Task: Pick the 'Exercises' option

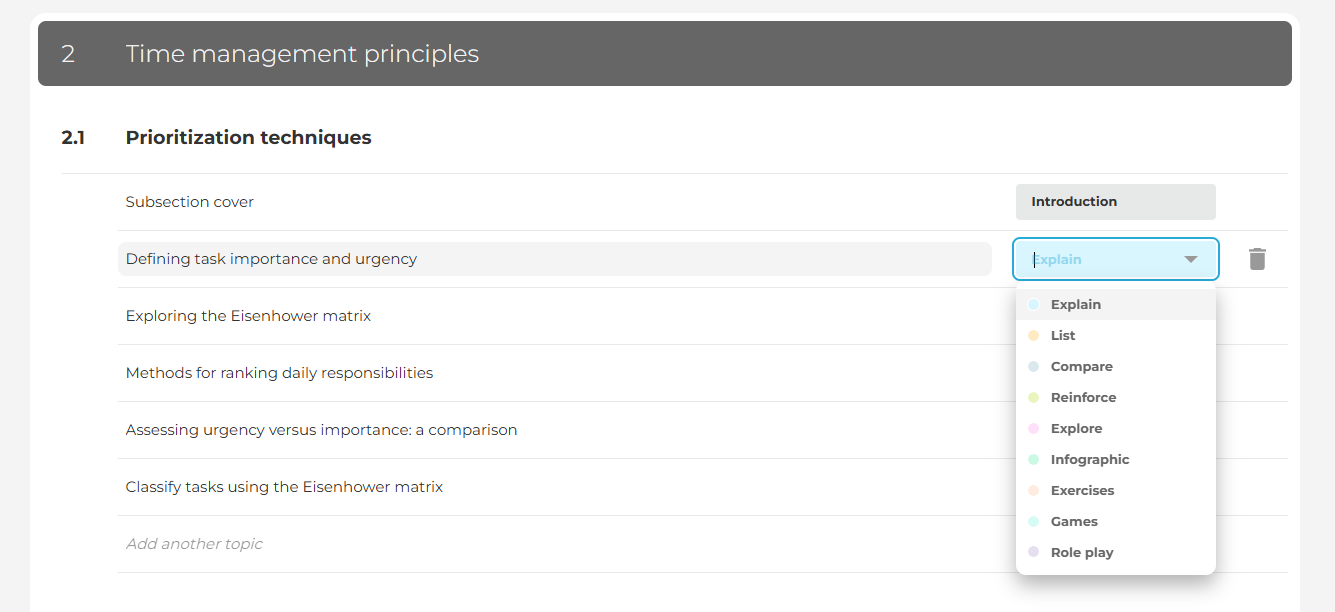Action: point(1082,491)
